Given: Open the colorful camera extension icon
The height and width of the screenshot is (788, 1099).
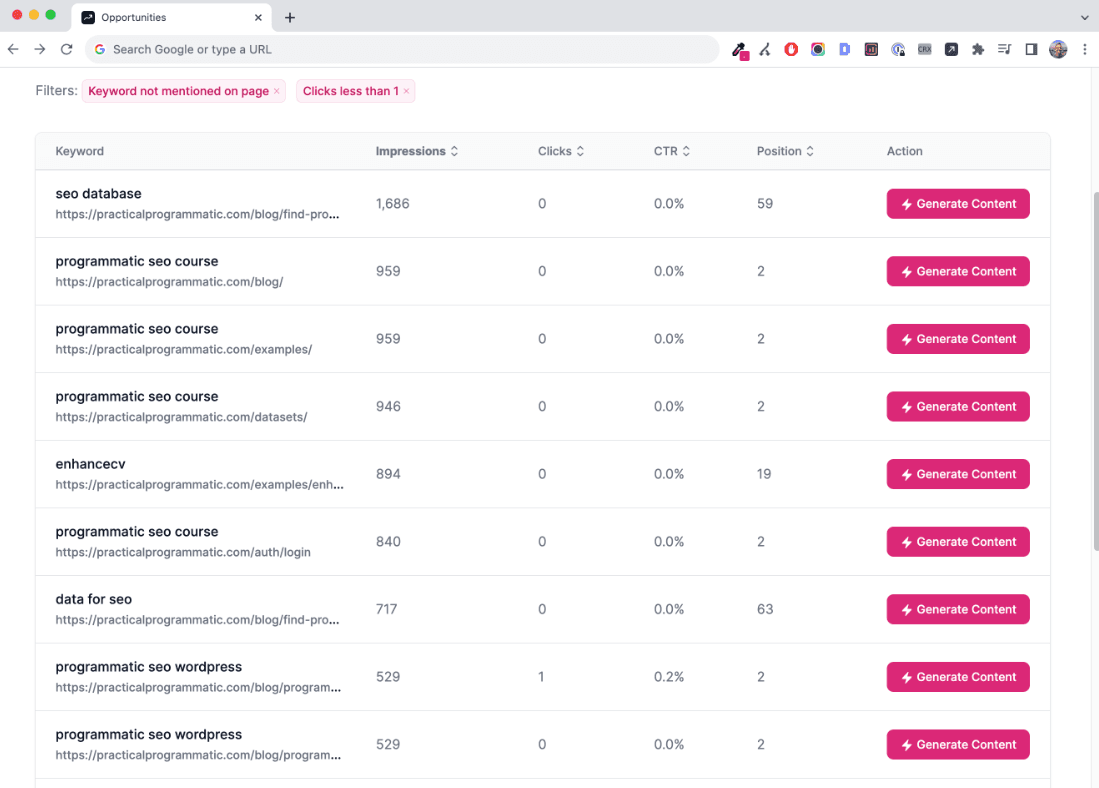Looking at the screenshot, I should 817,49.
